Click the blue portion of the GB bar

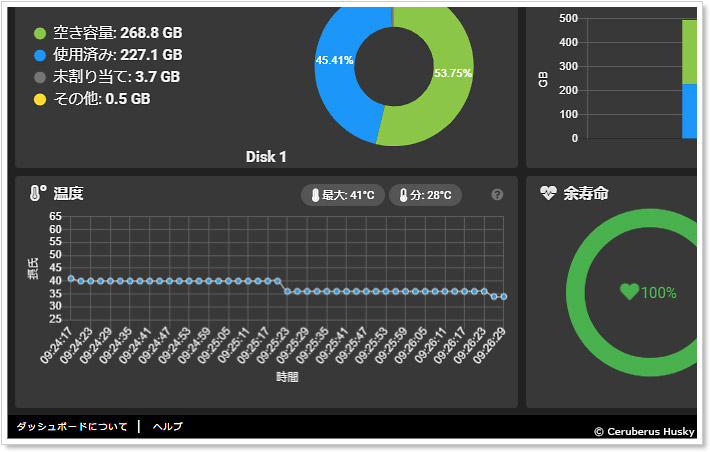[689, 111]
